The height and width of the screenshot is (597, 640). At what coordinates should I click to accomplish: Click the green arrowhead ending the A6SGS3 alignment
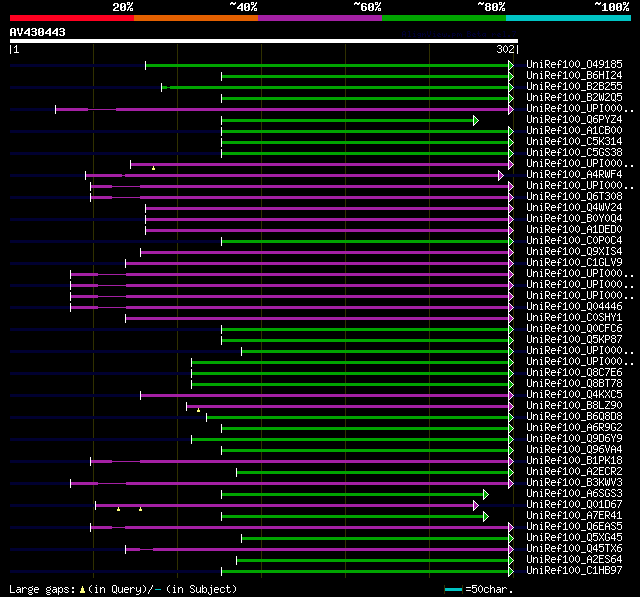(486, 495)
